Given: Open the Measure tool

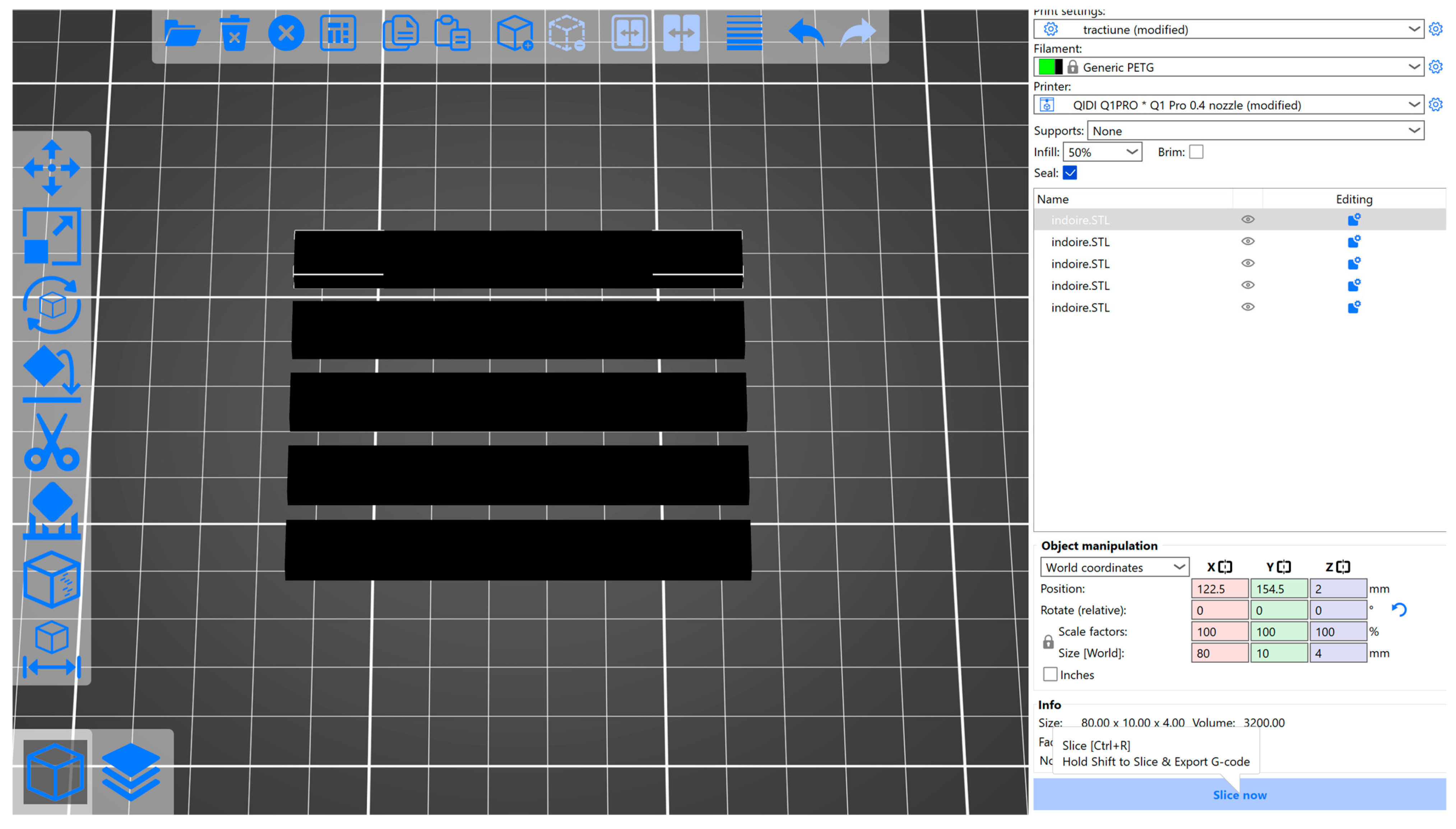Looking at the screenshot, I should (x=52, y=649).
